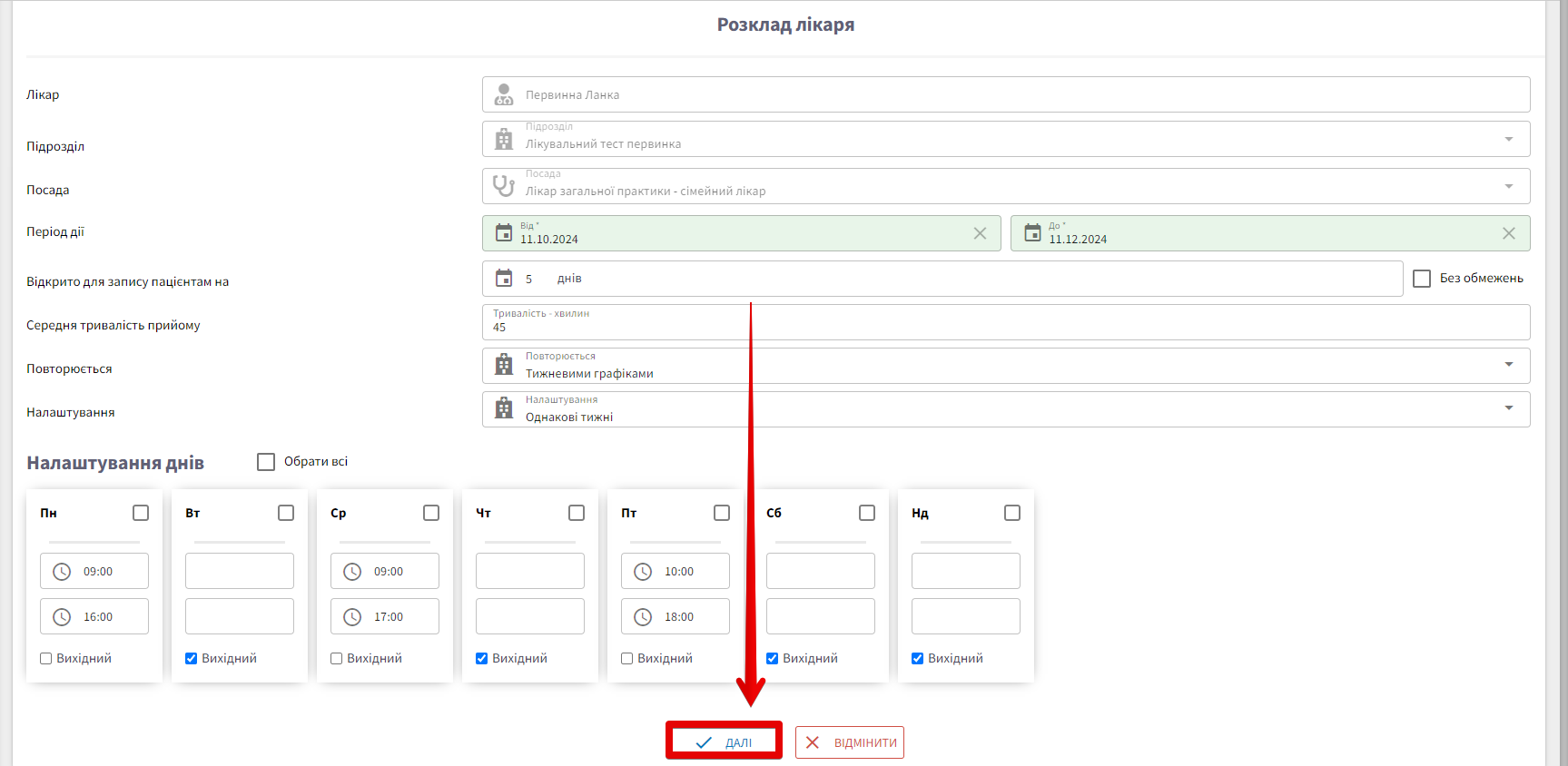
Task: Click the clock icon for Friday 18:00
Action: tap(643, 617)
